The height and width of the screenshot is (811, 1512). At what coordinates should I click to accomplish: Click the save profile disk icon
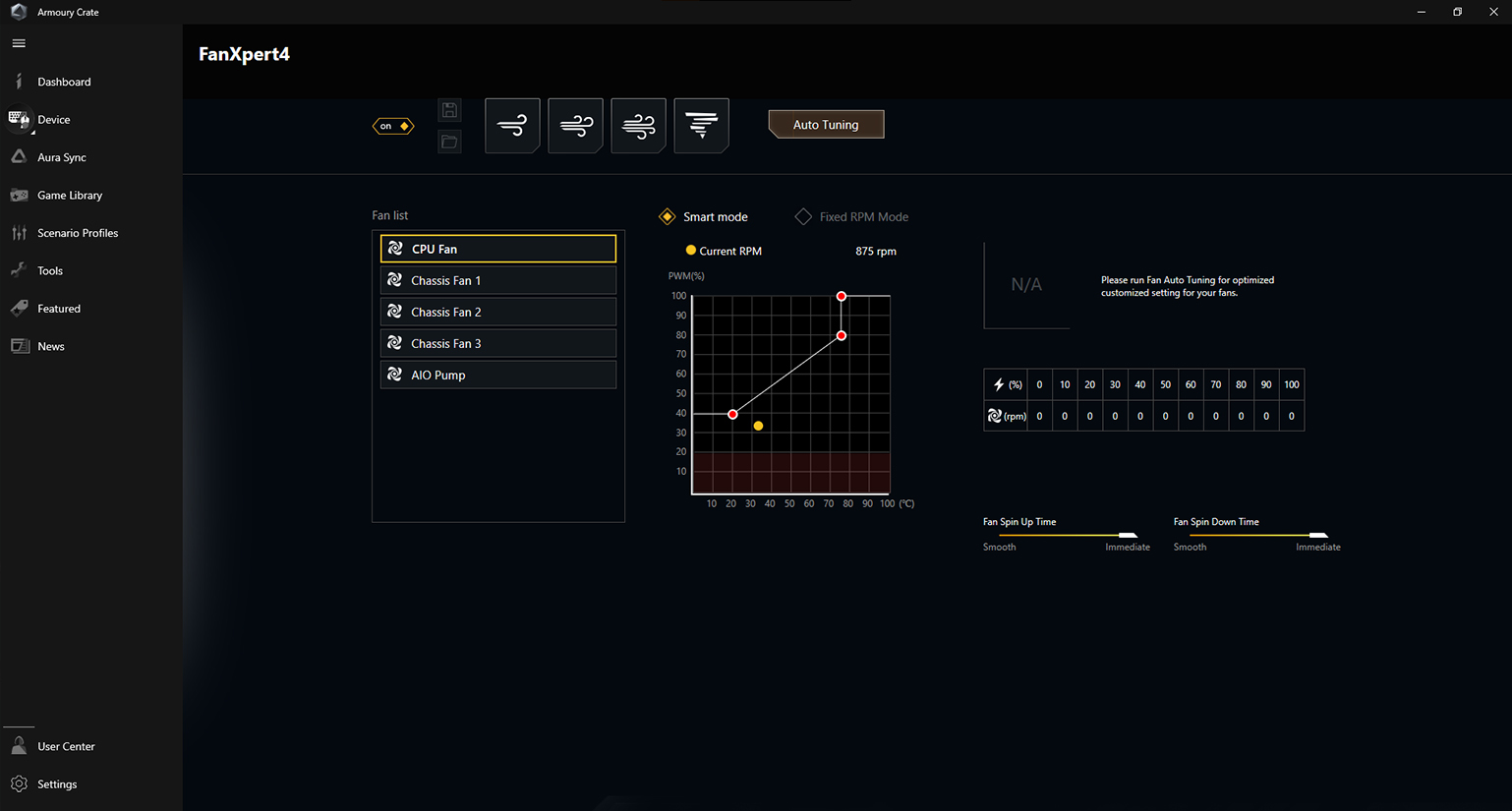(x=449, y=110)
